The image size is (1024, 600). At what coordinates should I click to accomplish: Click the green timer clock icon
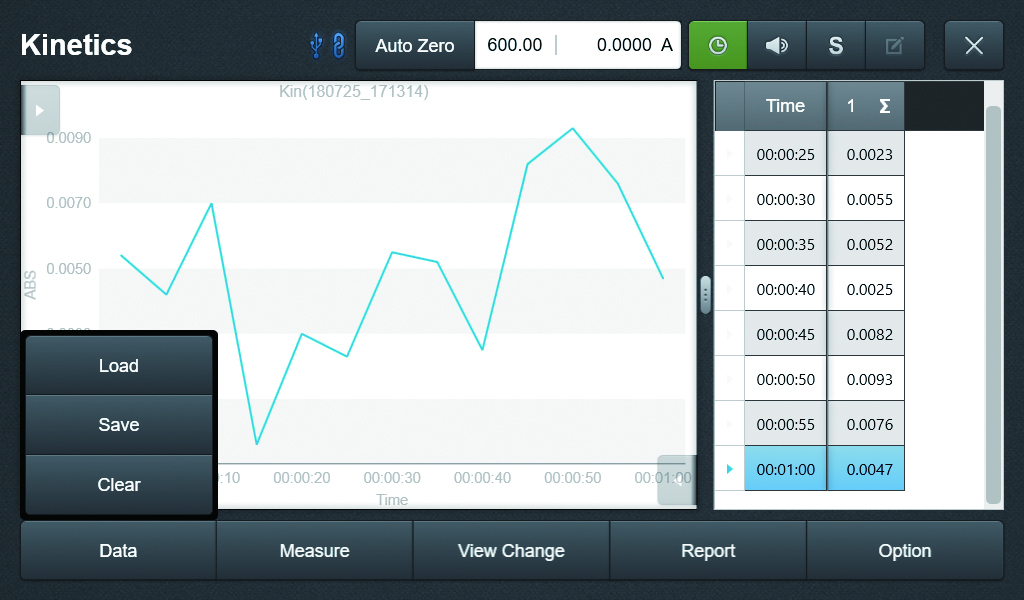(718, 45)
